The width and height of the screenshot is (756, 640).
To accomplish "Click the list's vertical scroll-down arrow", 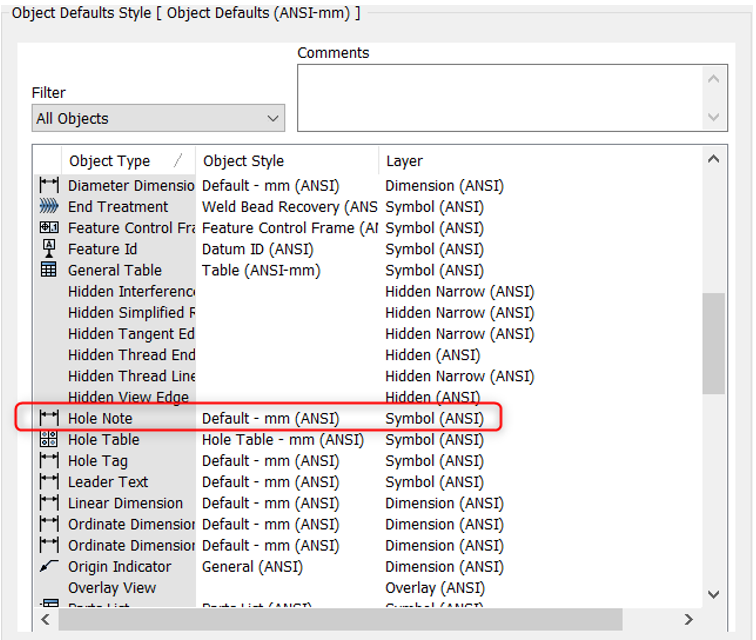I will click(714, 594).
